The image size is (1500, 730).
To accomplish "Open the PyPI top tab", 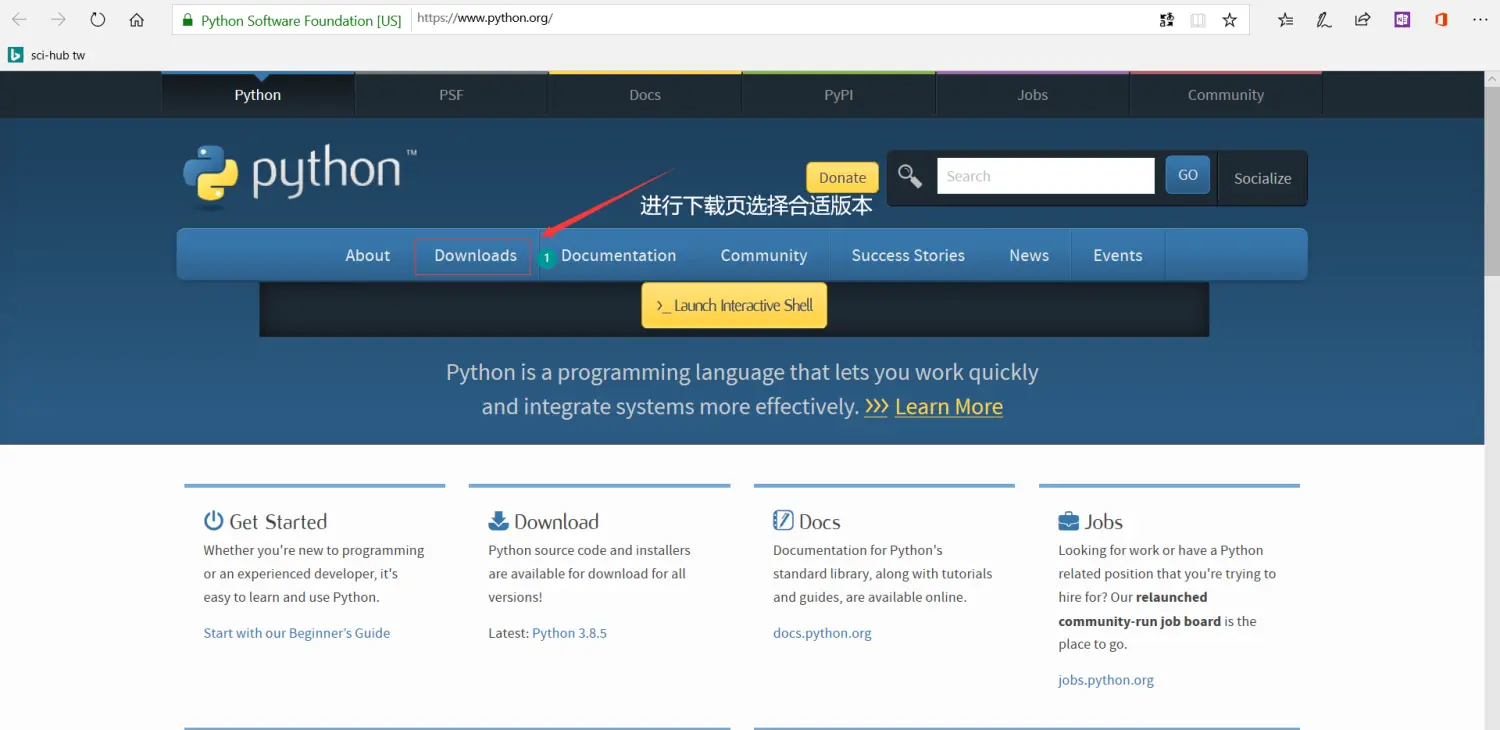I will 838,95.
